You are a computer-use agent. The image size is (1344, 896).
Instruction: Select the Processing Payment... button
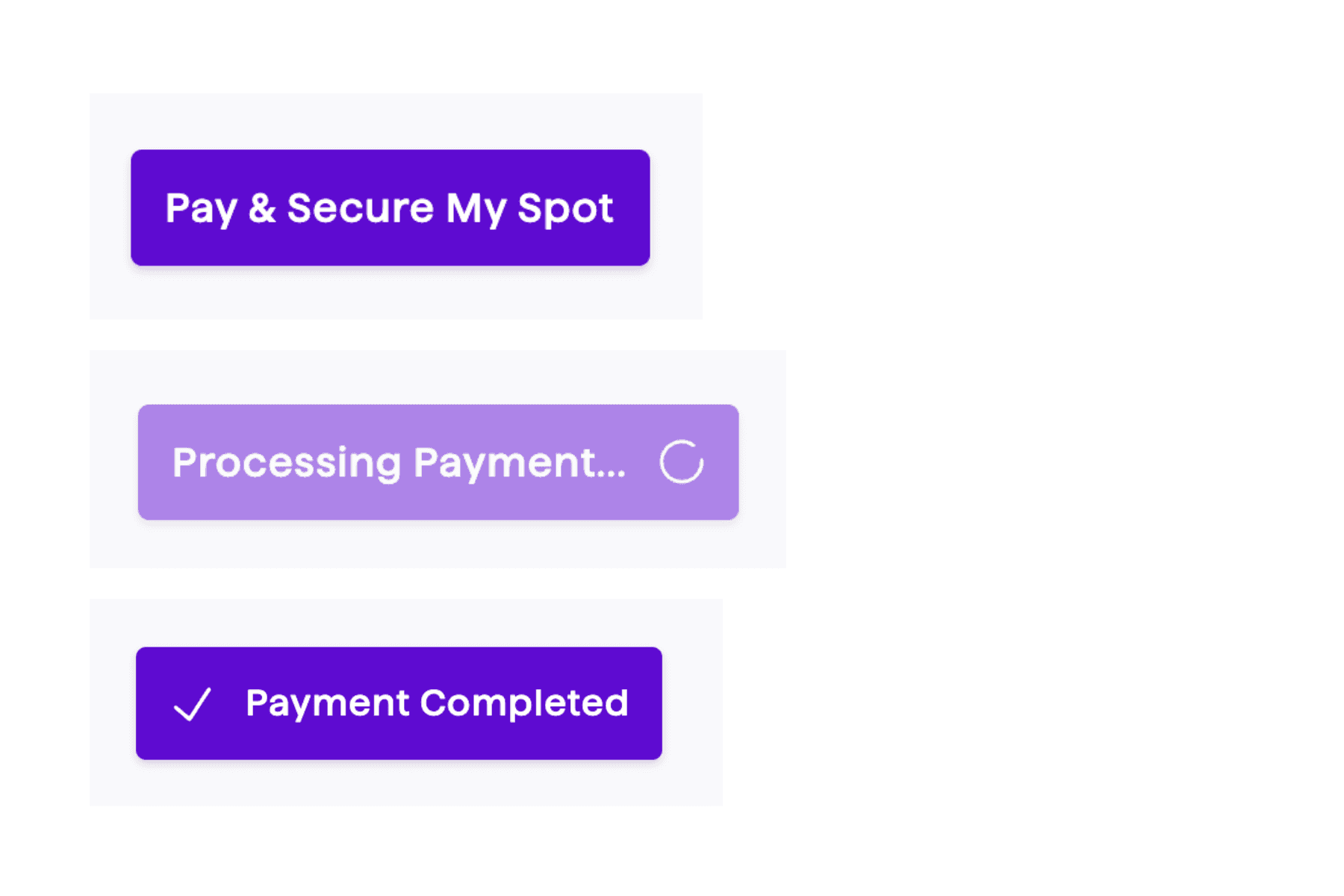pyautogui.click(x=438, y=462)
